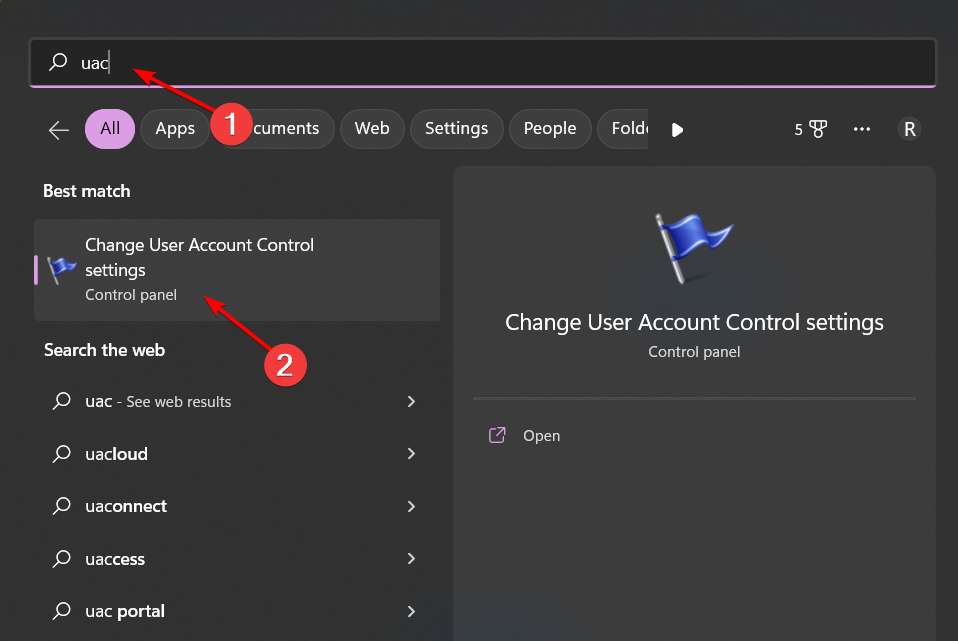Click the magnifier icon beside uac portal

[x=62, y=611]
